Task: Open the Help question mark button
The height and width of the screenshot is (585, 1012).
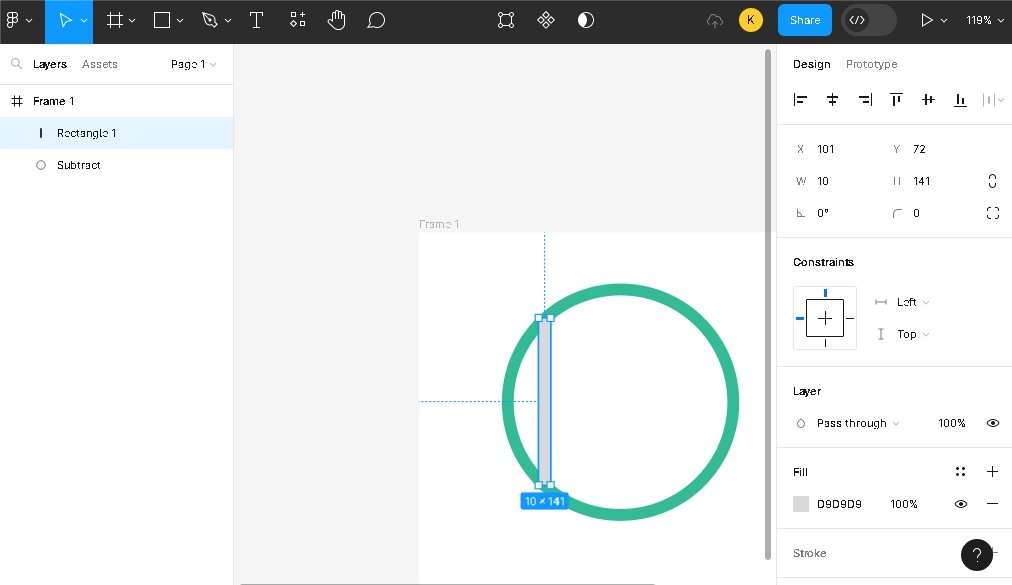Action: tap(977, 554)
